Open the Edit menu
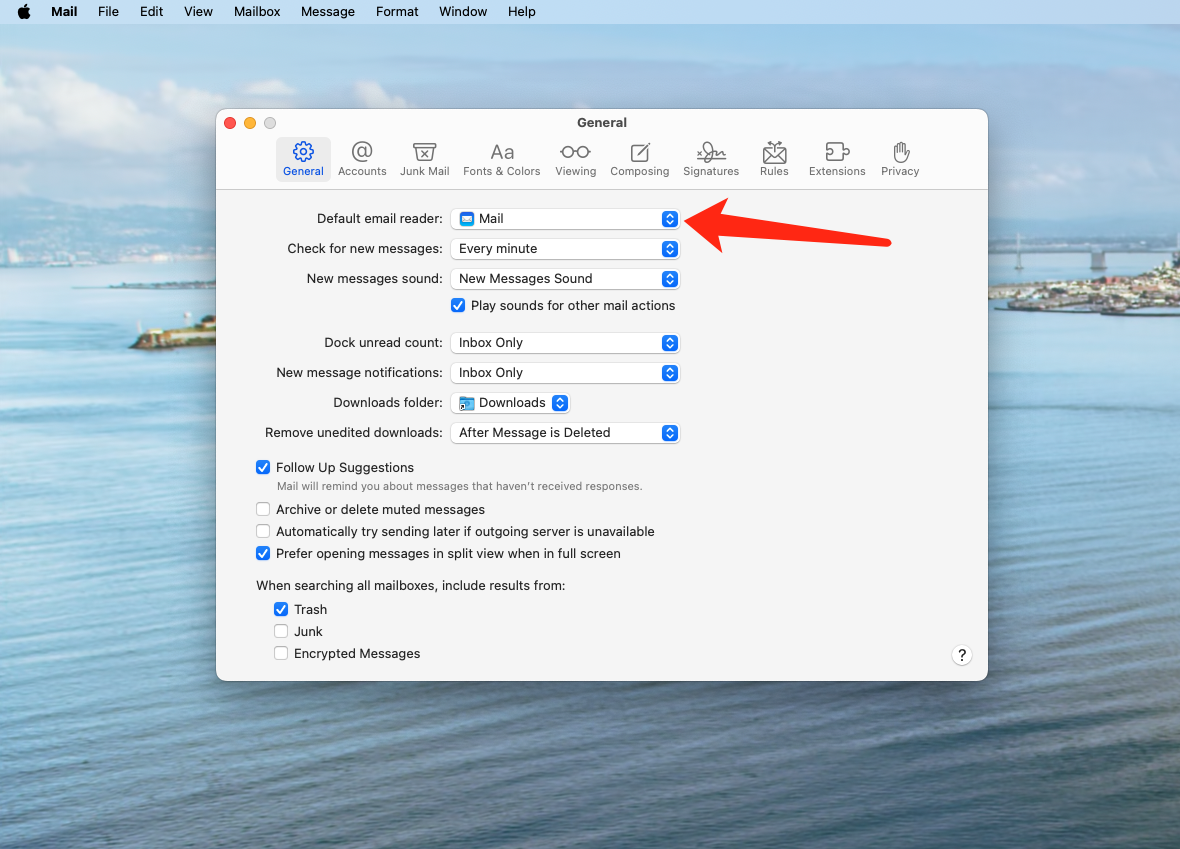 151,11
